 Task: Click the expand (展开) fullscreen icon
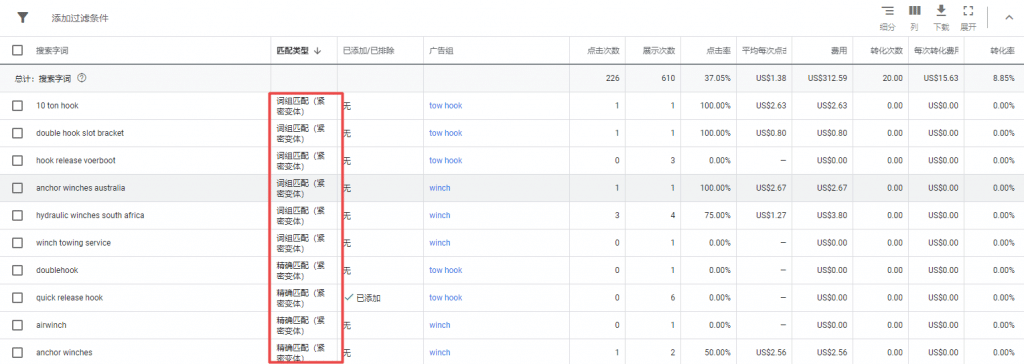pyautogui.click(x=968, y=11)
